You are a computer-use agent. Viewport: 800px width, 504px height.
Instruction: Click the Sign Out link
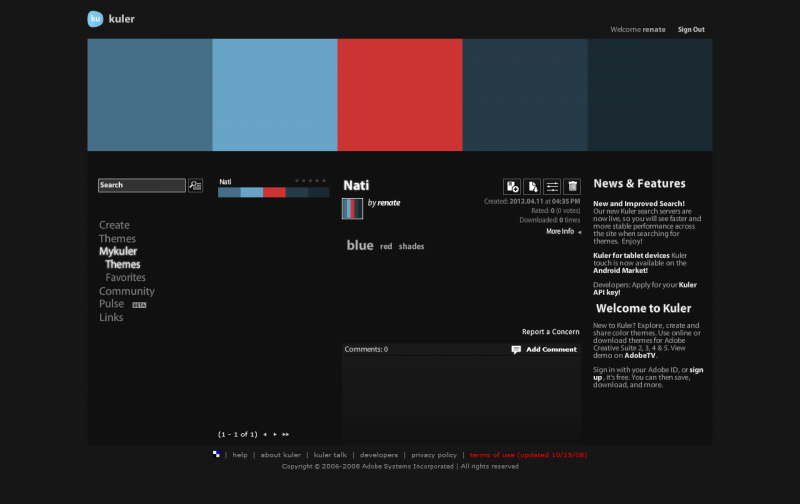(691, 30)
